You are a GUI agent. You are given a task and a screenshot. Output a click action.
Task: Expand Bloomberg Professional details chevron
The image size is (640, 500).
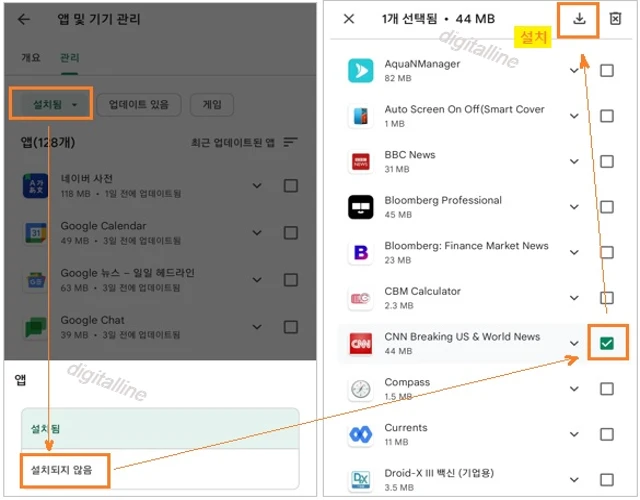pyautogui.click(x=574, y=207)
